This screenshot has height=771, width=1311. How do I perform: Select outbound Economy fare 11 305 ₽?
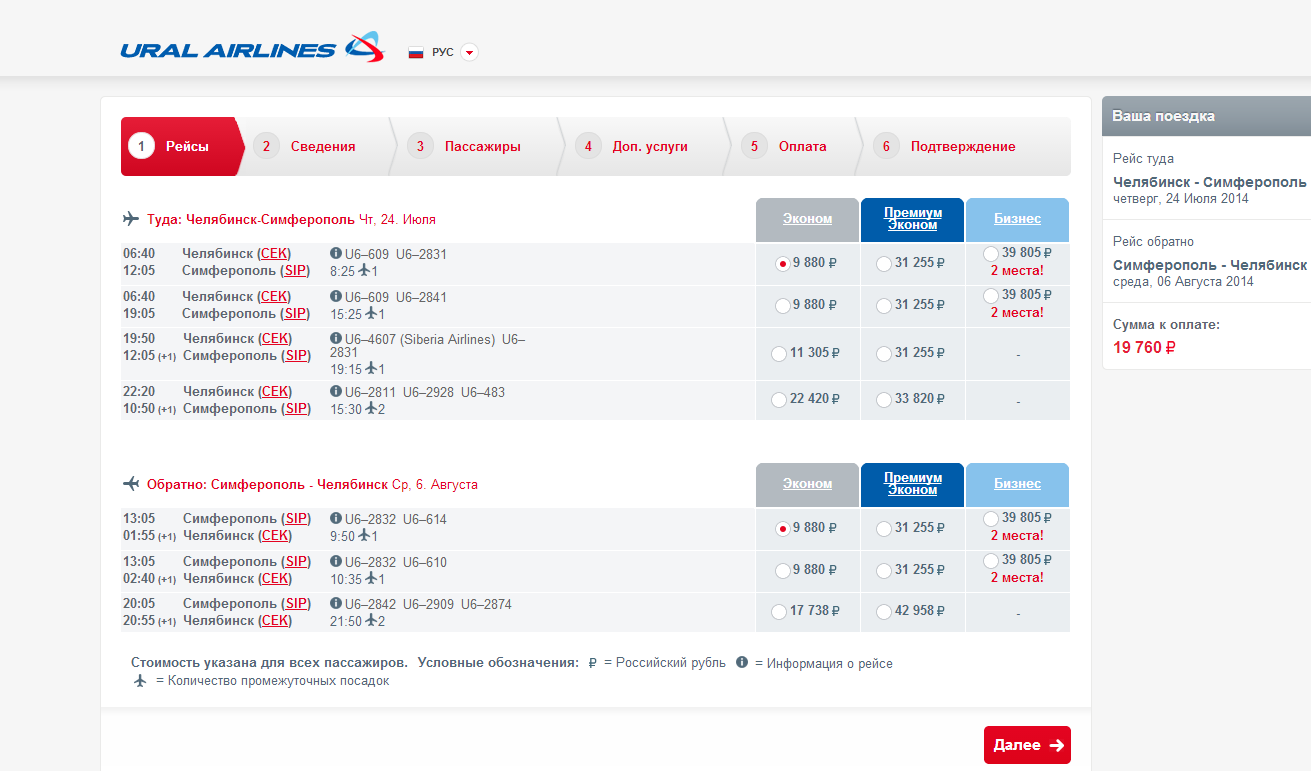coord(779,354)
